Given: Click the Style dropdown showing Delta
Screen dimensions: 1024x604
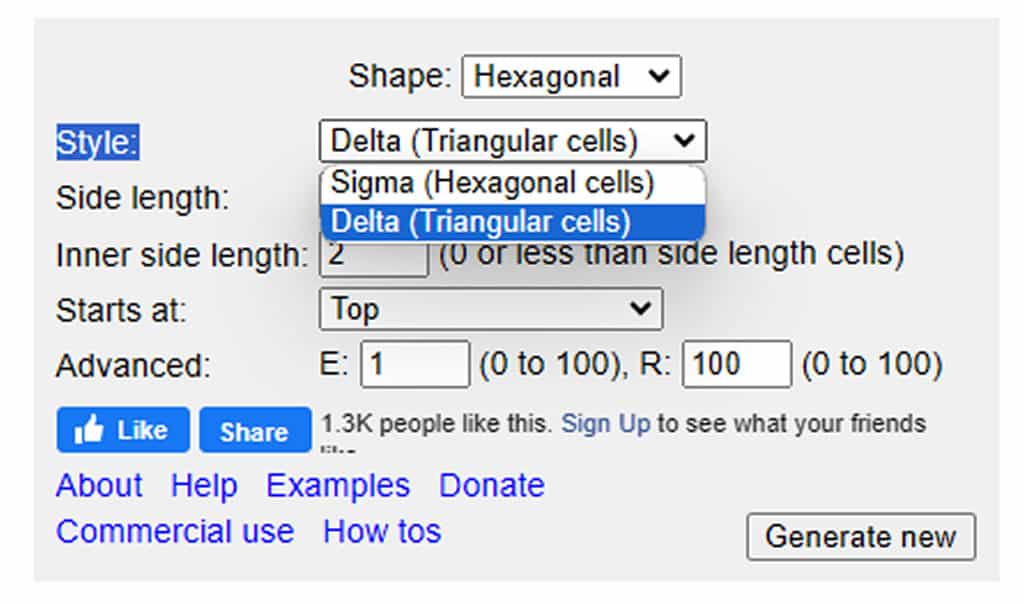Looking at the screenshot, I should 513,140.
